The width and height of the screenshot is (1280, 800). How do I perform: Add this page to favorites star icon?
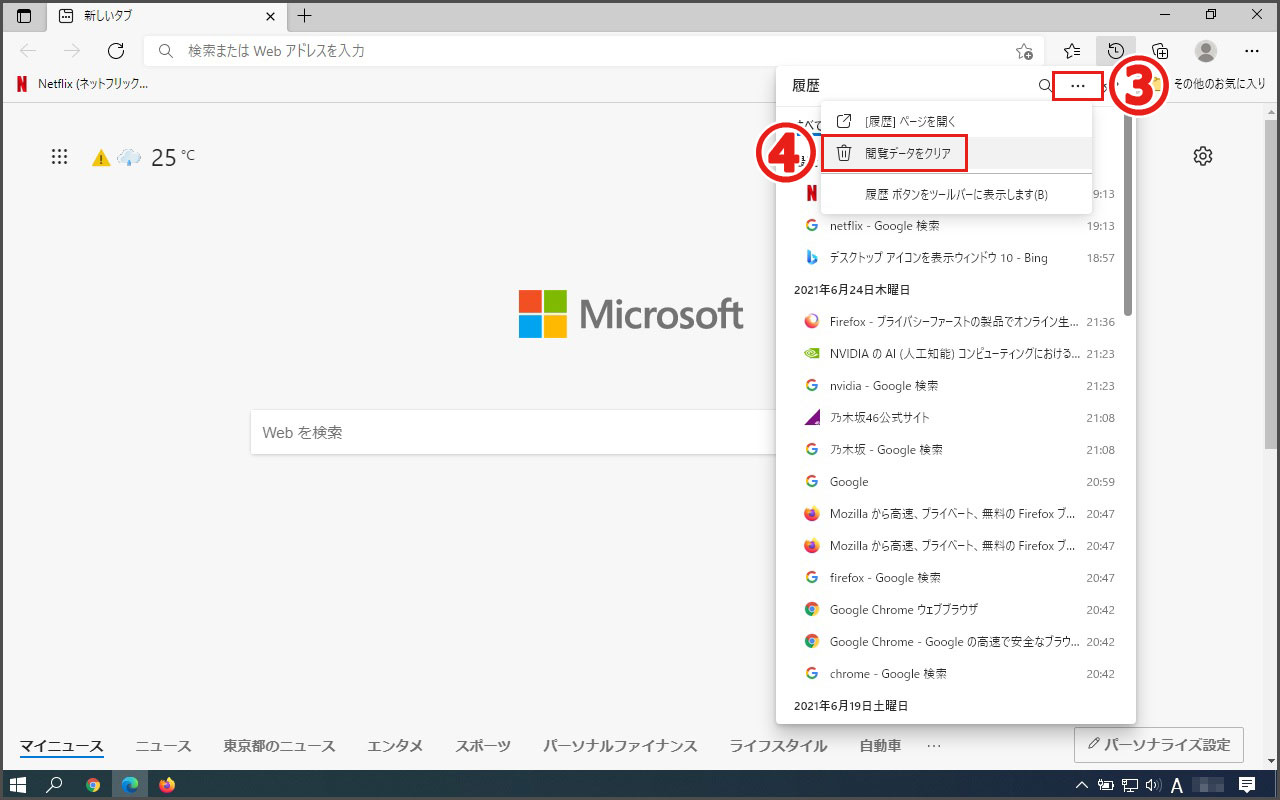pyautogui.click(x=1024, y=51)
